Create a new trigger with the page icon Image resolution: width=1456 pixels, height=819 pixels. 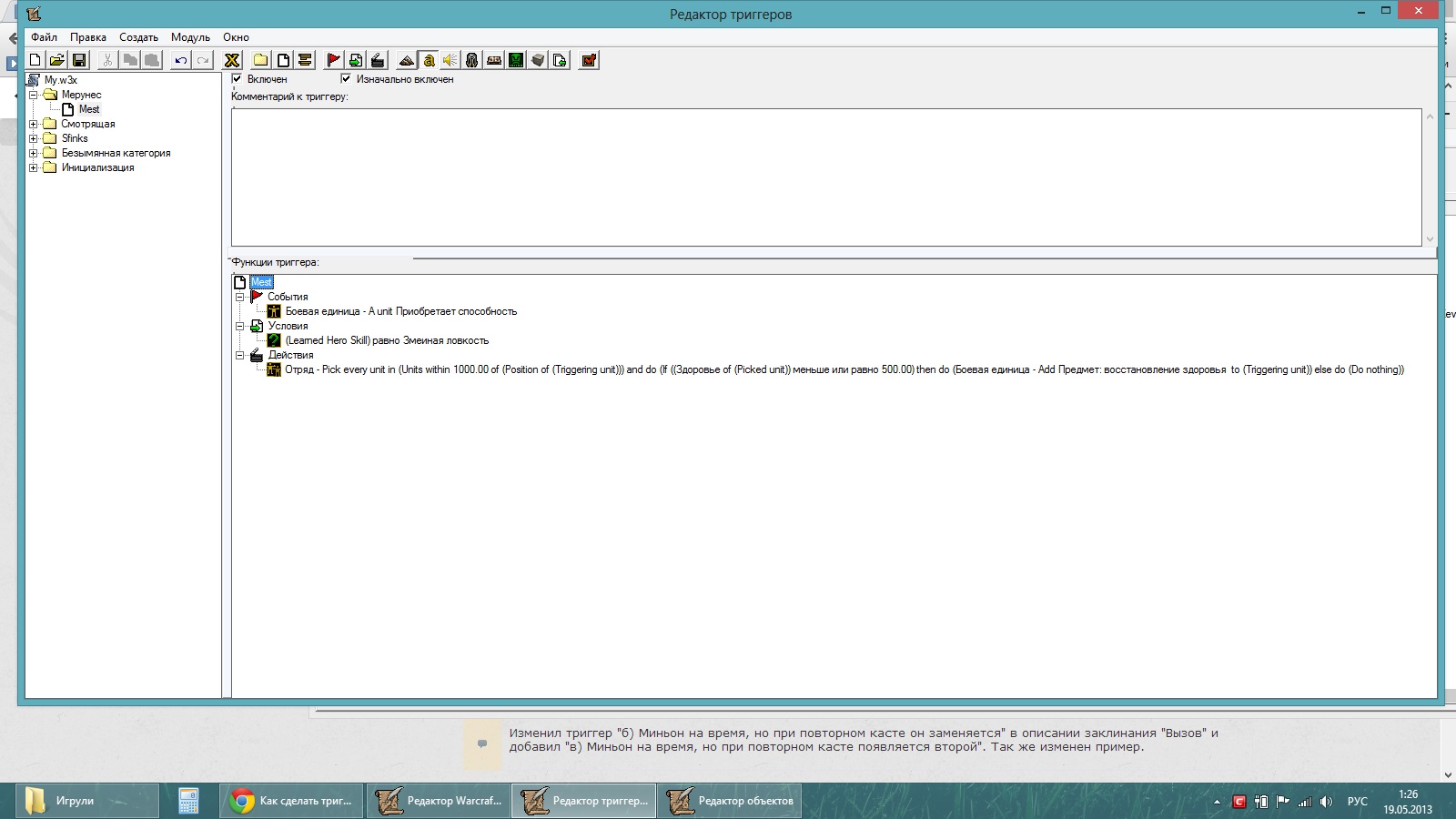[283, 60]
